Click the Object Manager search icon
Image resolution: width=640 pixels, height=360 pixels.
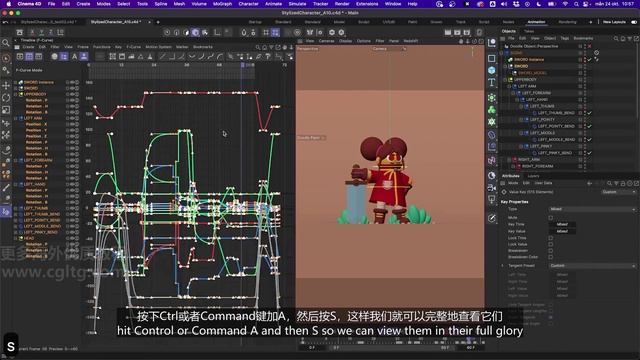616,38
